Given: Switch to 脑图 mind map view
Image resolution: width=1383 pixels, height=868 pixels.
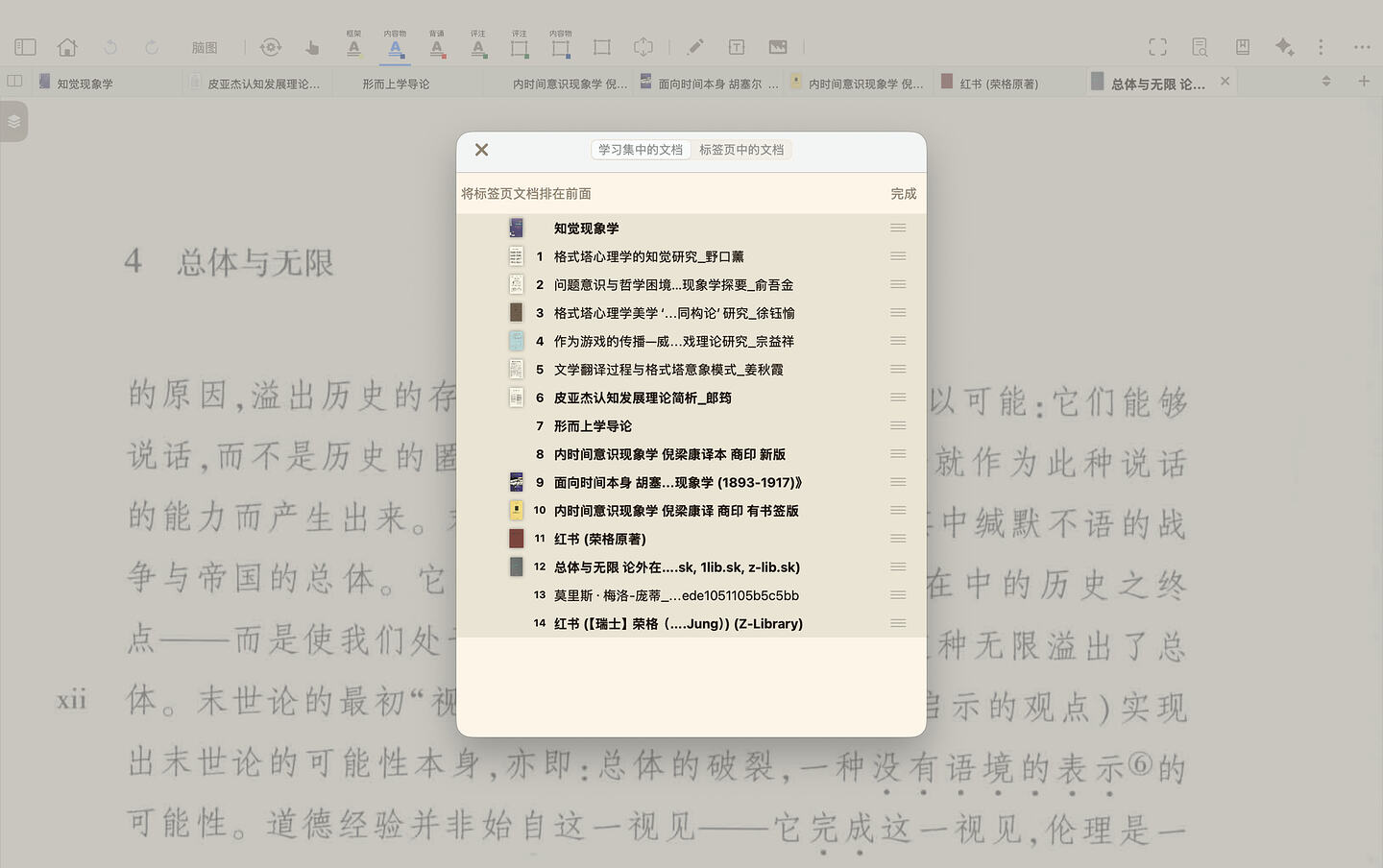Looking at the screenshot, I should pyautogui.click(x=205, y=47).
